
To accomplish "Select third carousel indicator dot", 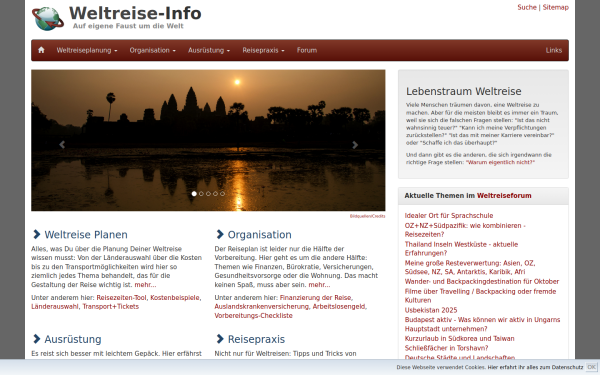I will (x=208, y=194).
